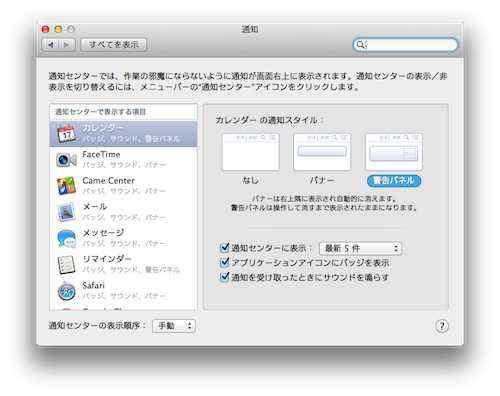500x396 pixels.
Task: Select the カレンダー calendar icon in list
Action: click(x=66, y=134)
